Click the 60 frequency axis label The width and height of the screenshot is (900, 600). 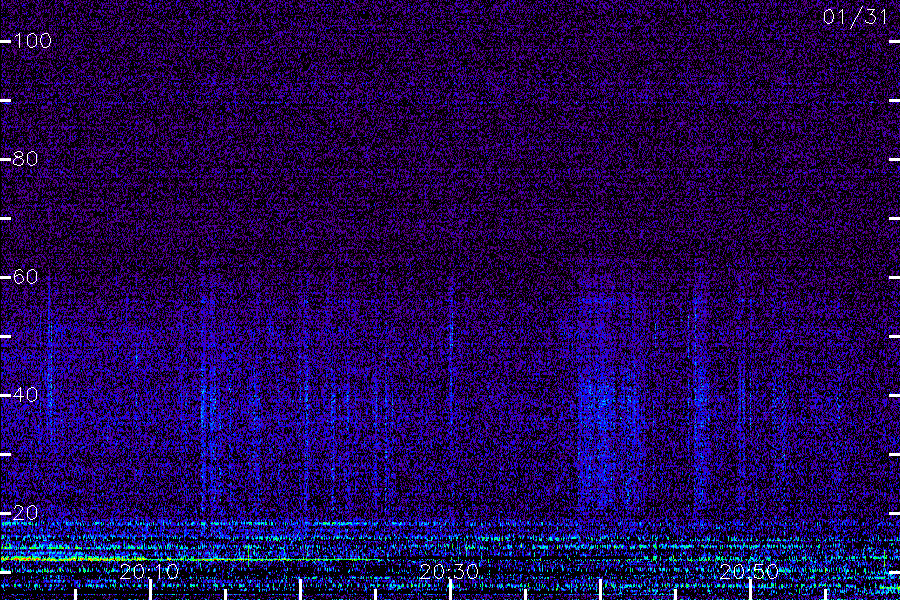(x=25, y=277)
